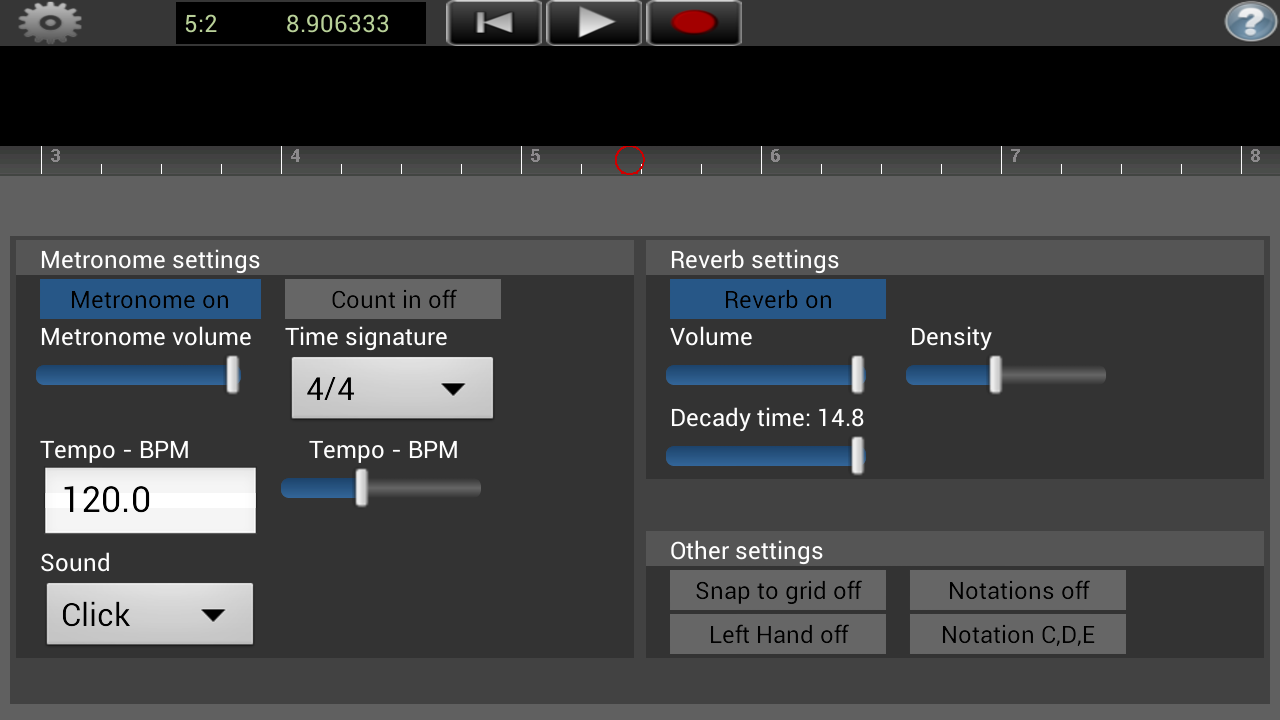Open the 4/4 time signature dropdown

(x=392, y=388)
